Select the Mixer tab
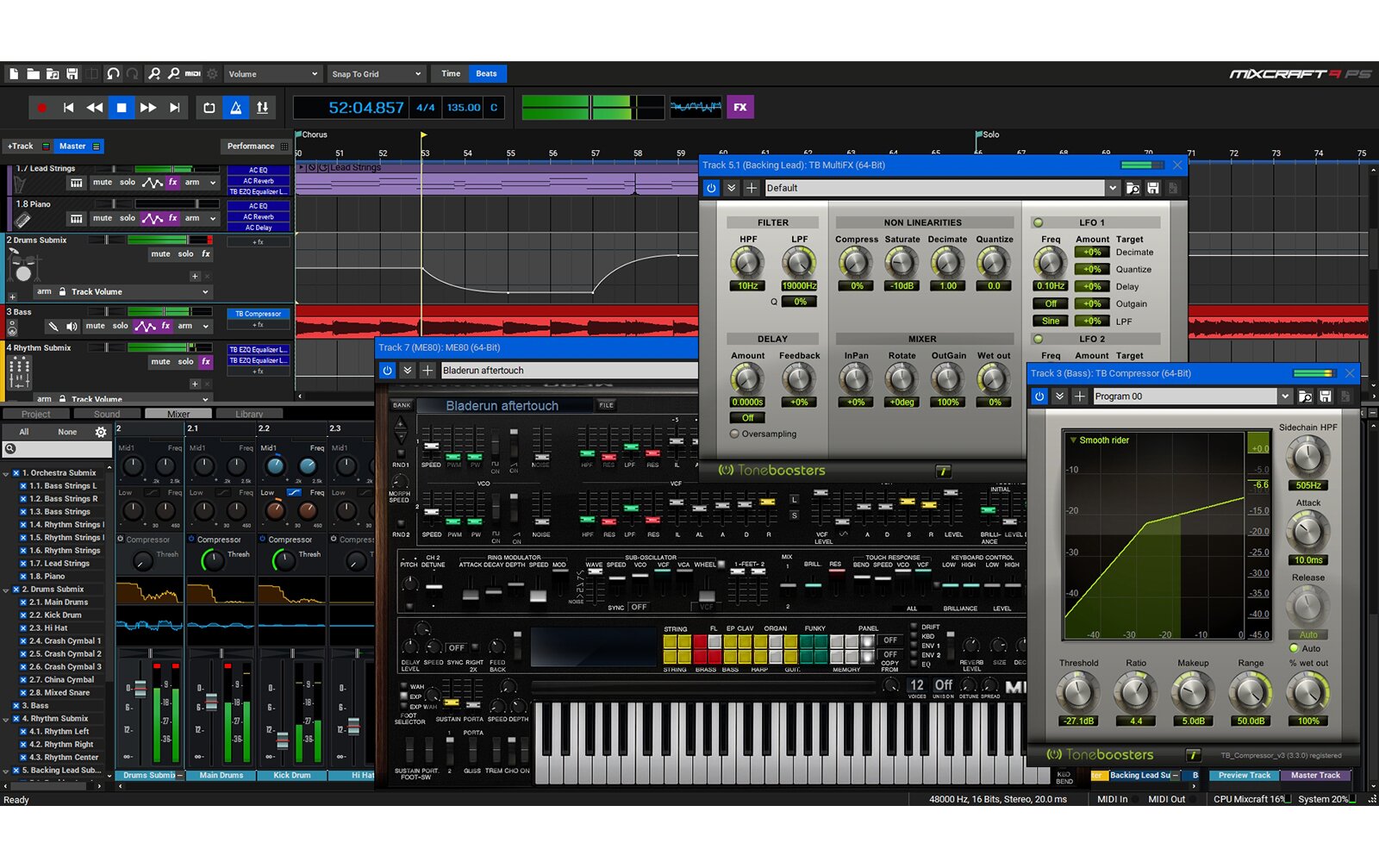The image size is (1379, 868). click(178, 414)
